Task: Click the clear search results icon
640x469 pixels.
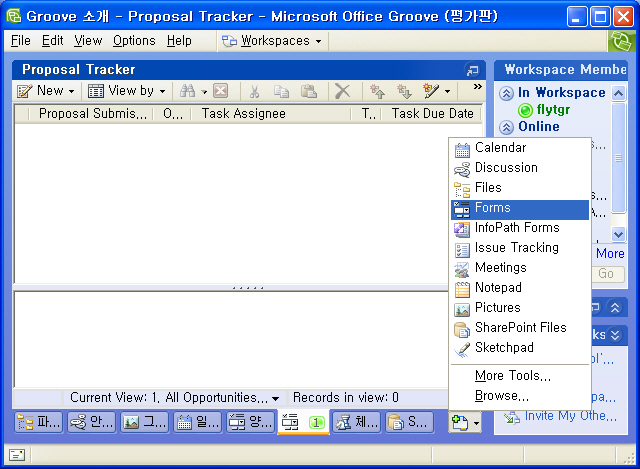Action: [x=220, y=91]
